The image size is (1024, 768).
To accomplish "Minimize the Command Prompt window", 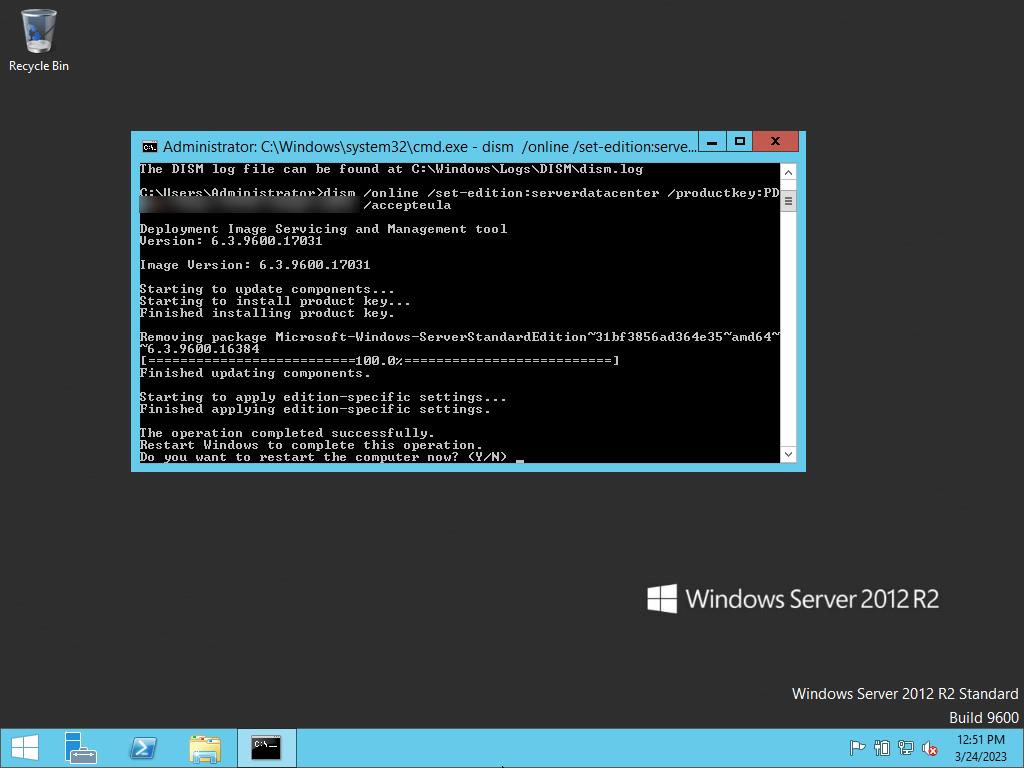I will (x=712, y=141).
